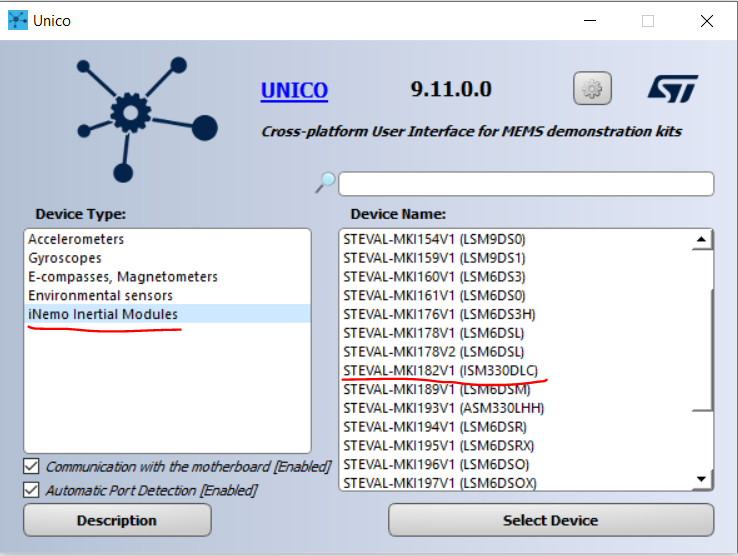Image resolution: width=738 pixels, height=556 pixels.
Task: Toggle Automatic Port Detection checkbox
Action: tap(31, 490)
